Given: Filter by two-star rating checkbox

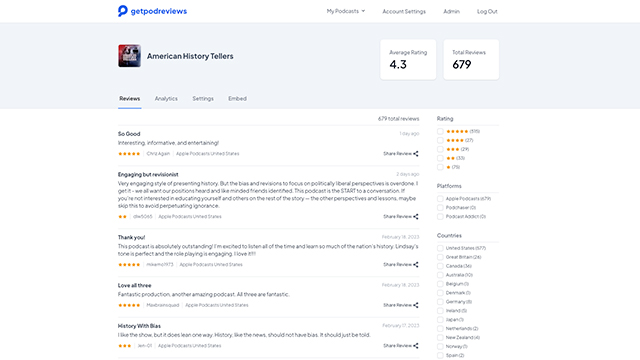Looking at the screenshot, I should point(440,158).
